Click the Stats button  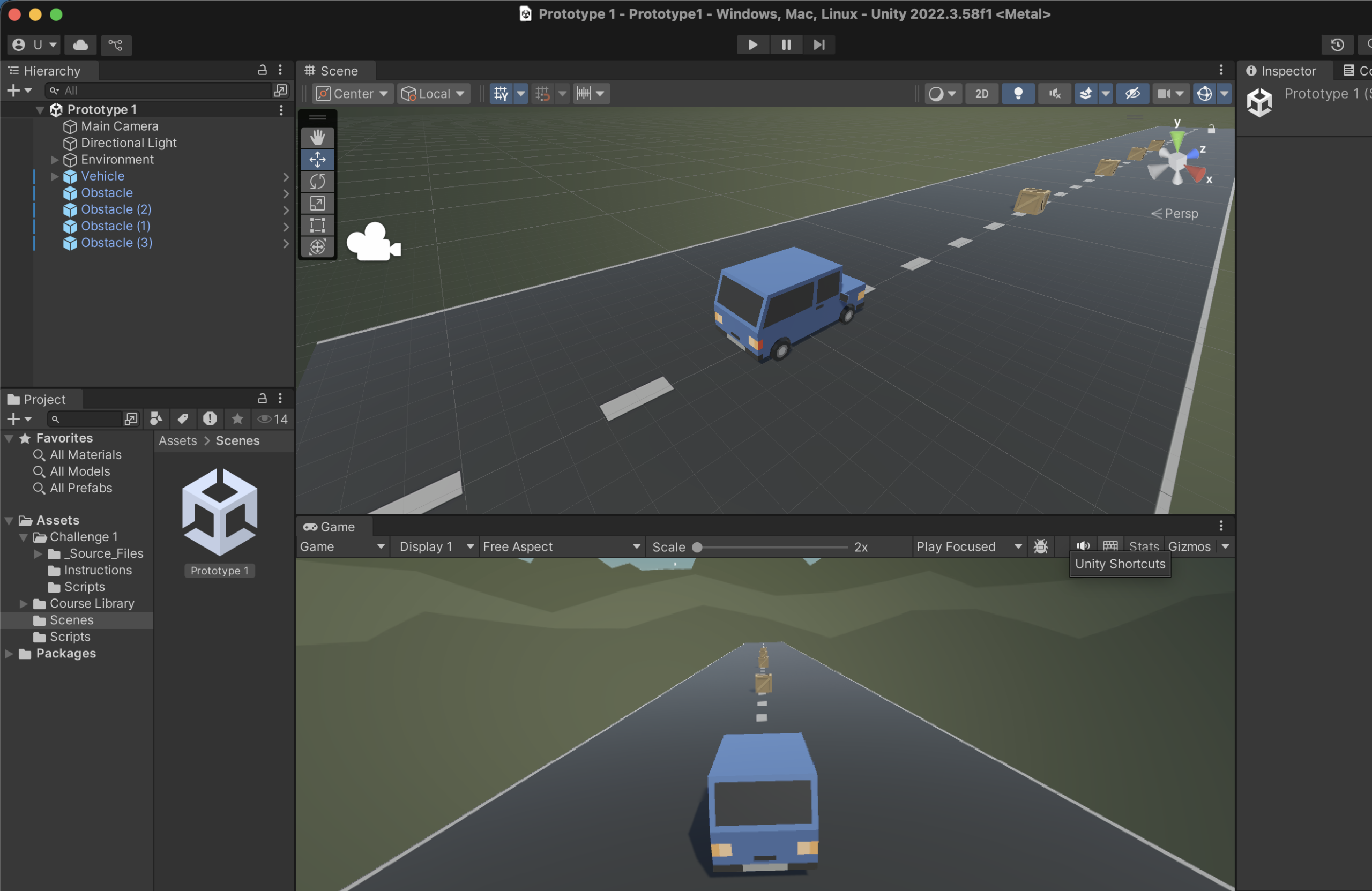pos(1144,546)
